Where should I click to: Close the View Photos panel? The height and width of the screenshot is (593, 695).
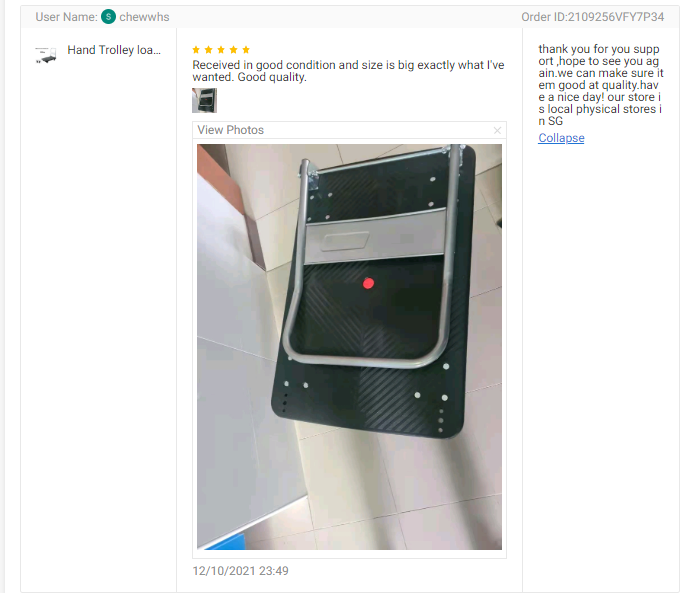[497, 130]
